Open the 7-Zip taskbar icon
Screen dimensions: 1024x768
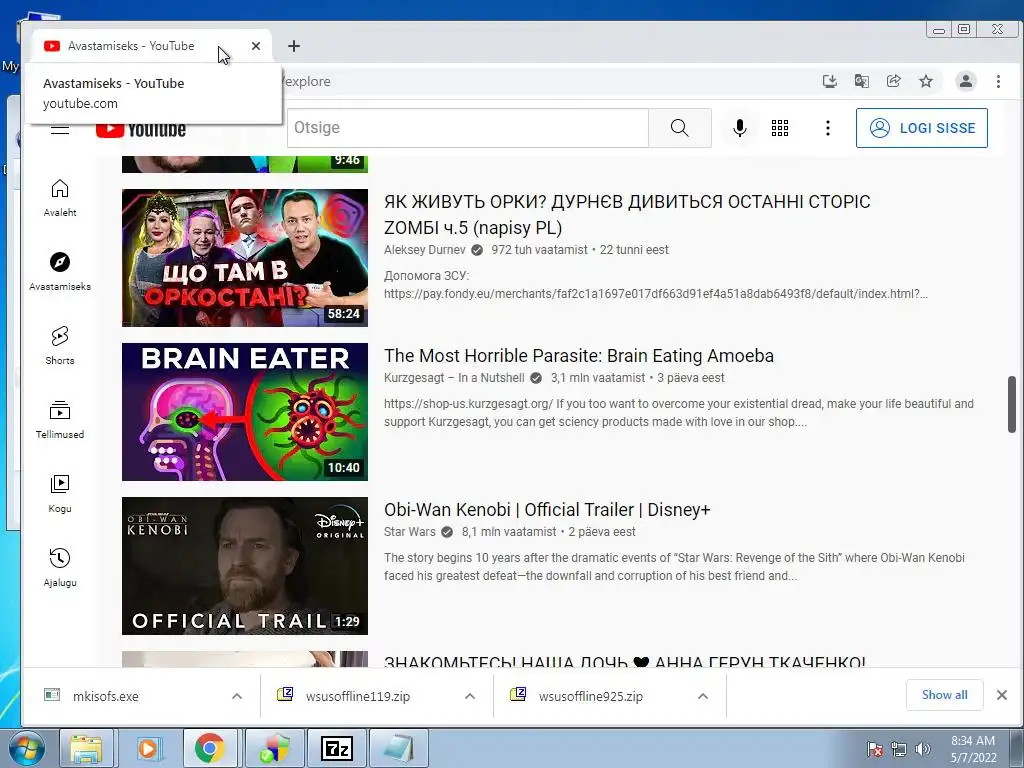pos(337,748)
